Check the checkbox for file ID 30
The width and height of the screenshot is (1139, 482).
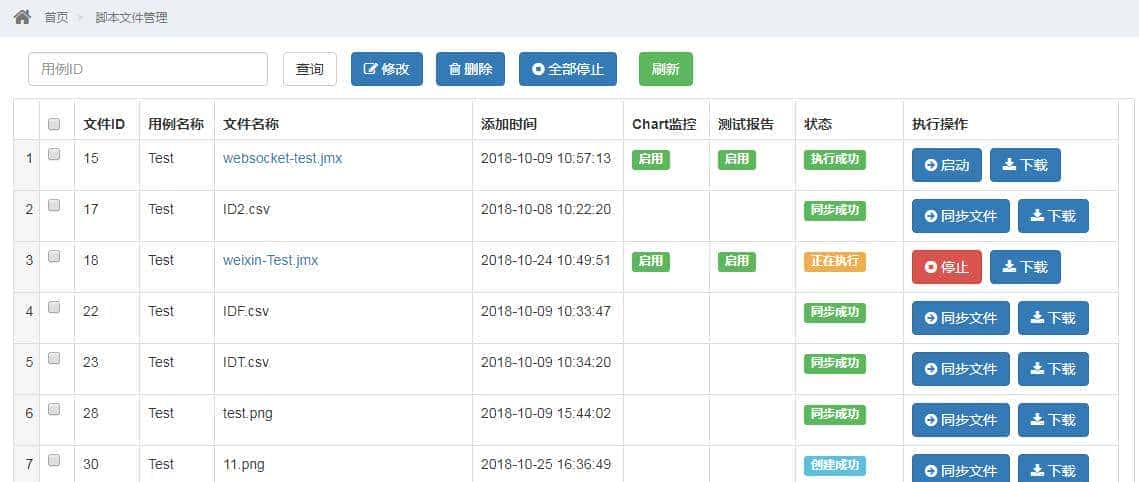54,459
